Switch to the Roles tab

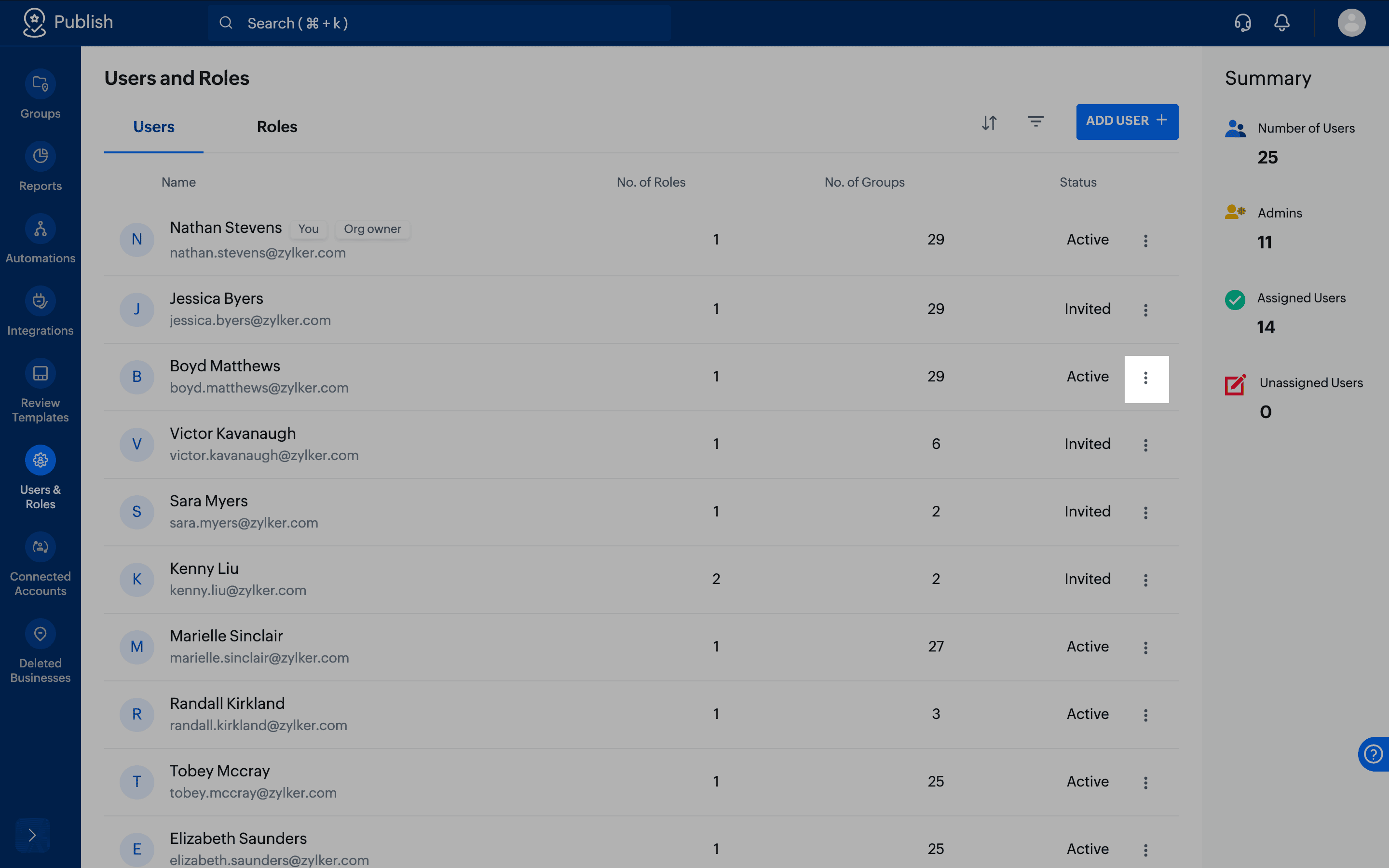point(277,127)
